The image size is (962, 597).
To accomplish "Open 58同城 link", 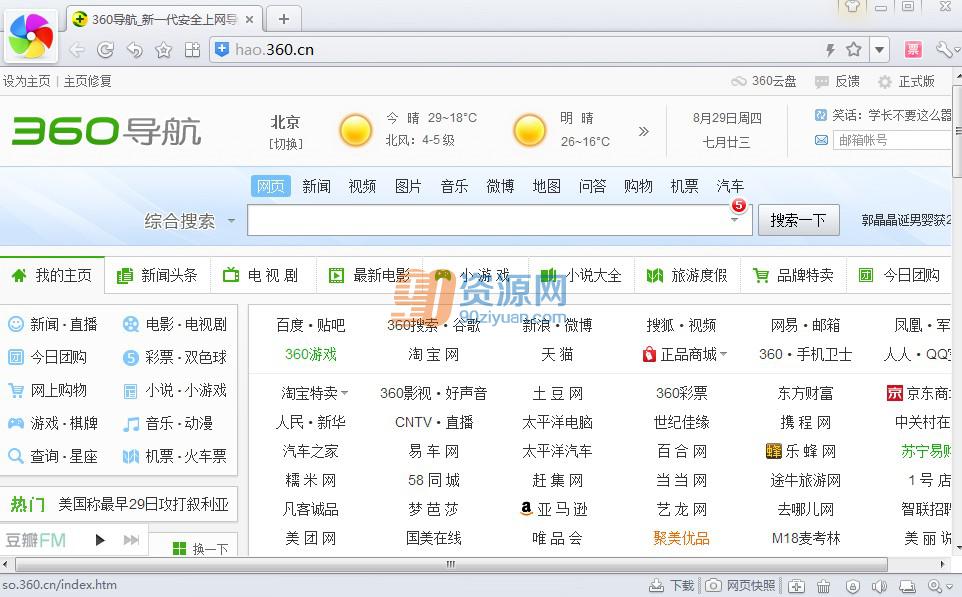I will [434, 480].
